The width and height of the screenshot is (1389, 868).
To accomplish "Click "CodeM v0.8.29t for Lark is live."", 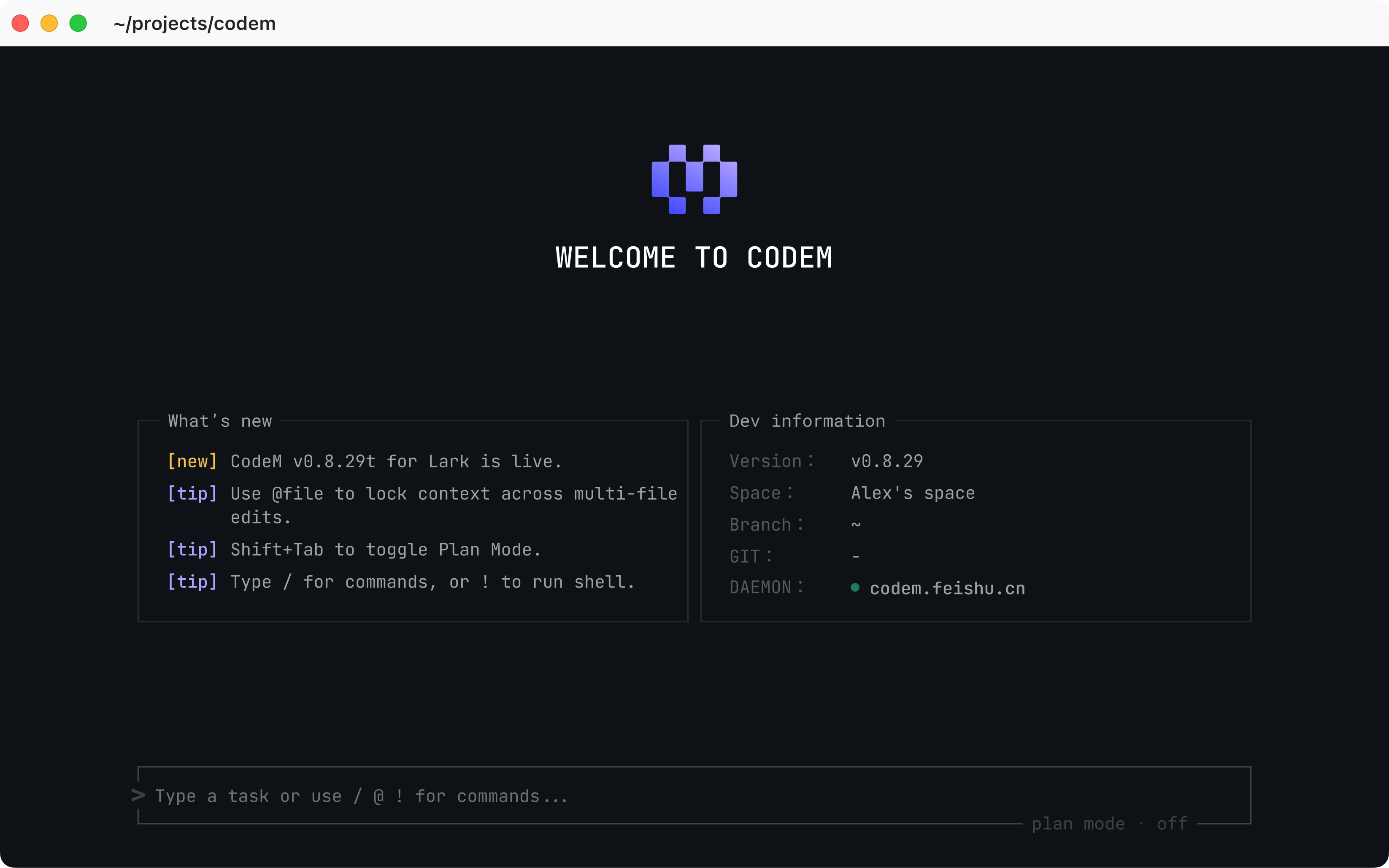I will [396, 461].
